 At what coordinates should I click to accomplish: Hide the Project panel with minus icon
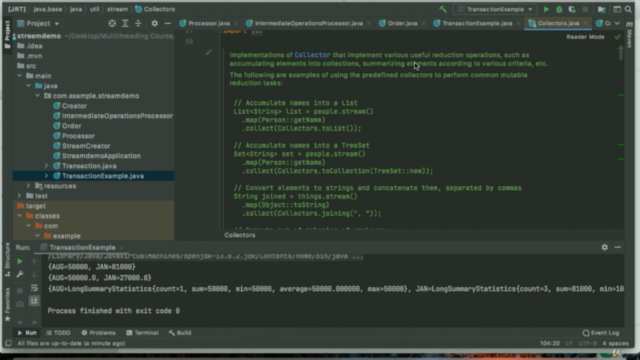point(167,23)
